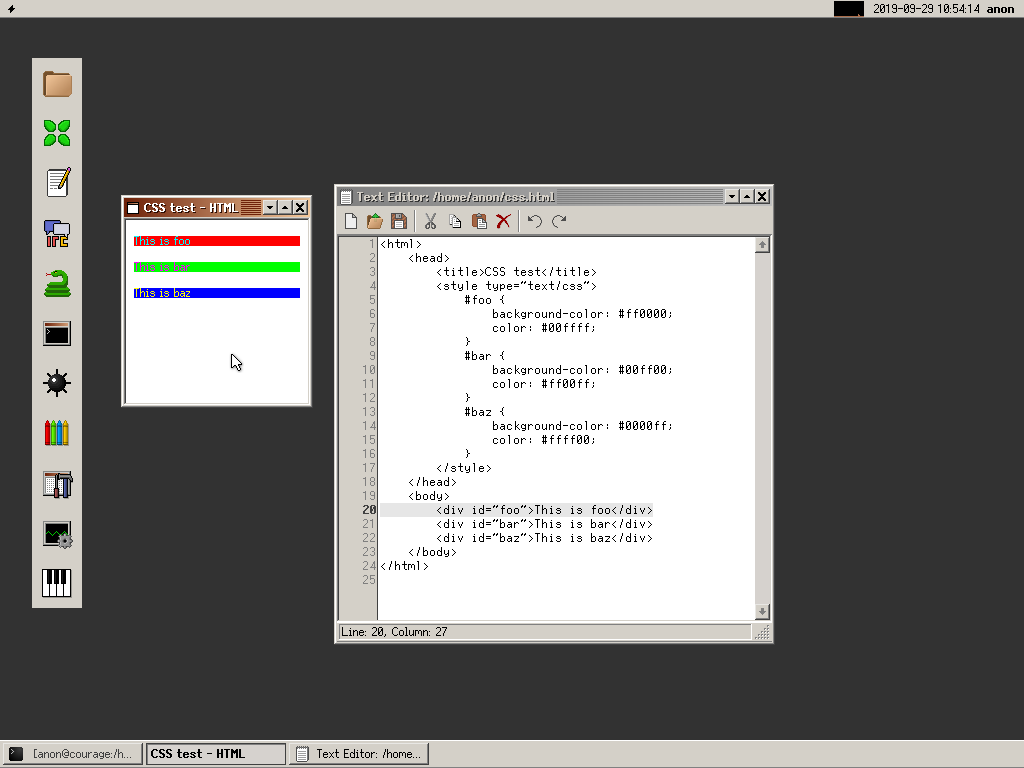1024x768 pixels.
Task: Click the red X Delete toolbar icon
Action: pos(504,221)
